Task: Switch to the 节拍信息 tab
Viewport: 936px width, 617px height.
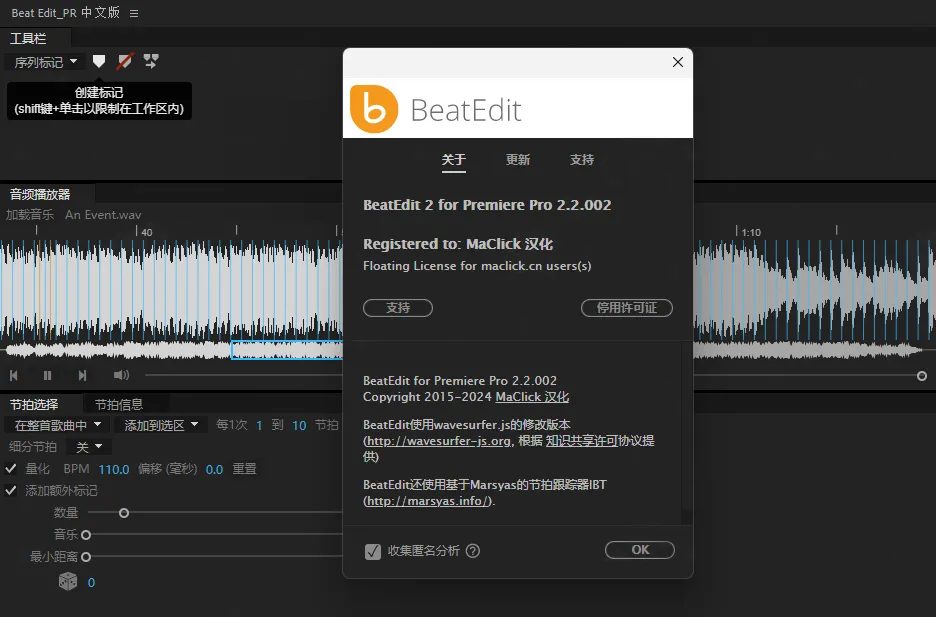Action: coord(119,404)
